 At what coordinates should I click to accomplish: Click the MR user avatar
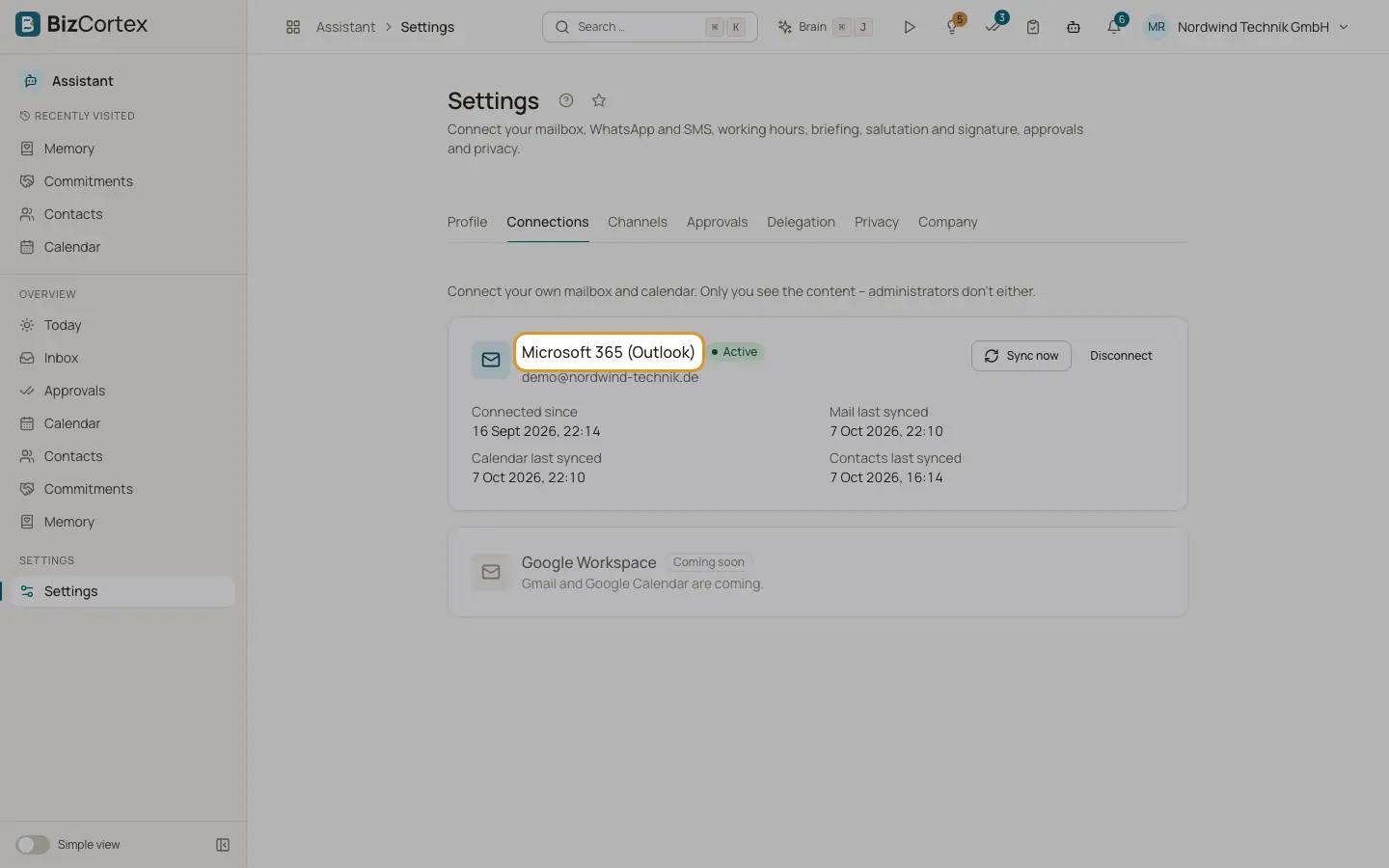pyautogui.click(x=1157, y=27)
